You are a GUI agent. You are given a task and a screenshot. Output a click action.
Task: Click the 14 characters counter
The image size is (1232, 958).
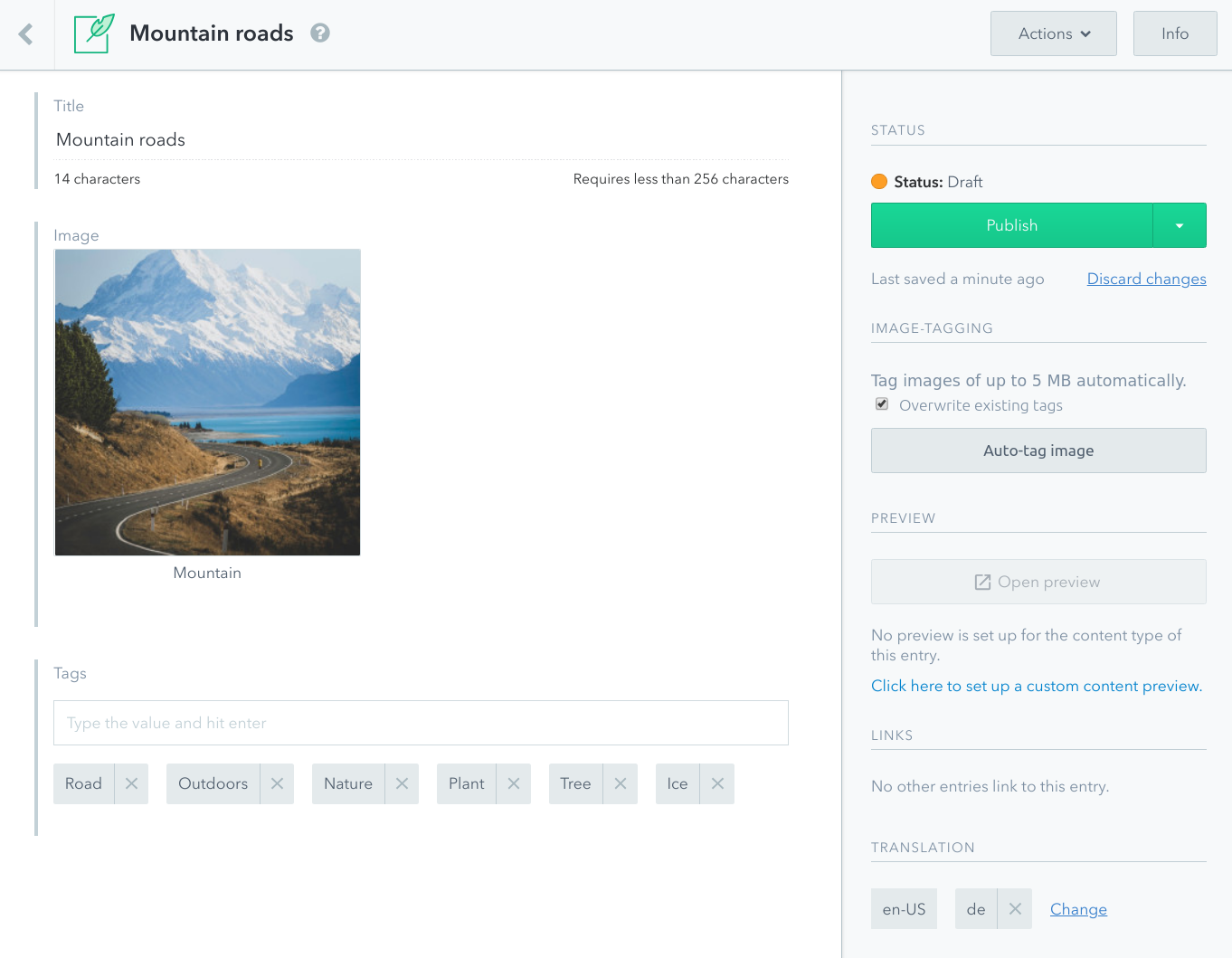[97, 179]
